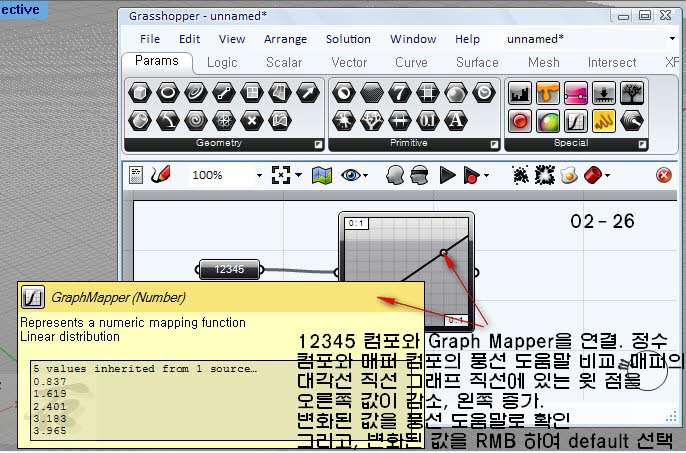Select the orange paint Custom Preview icon

point(548,93)
